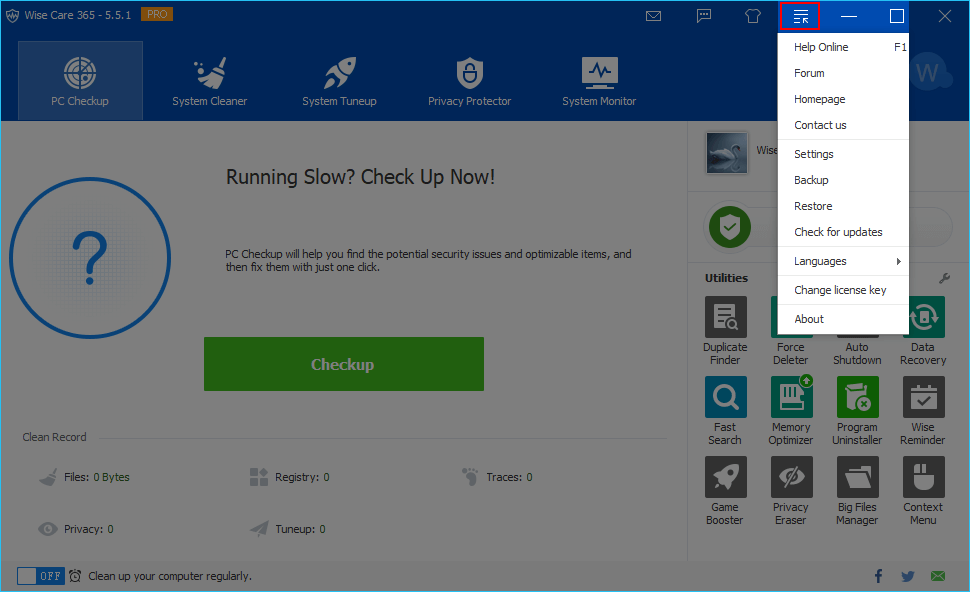Select Change license key
This screenshot has height=592, width=970.
843,290
